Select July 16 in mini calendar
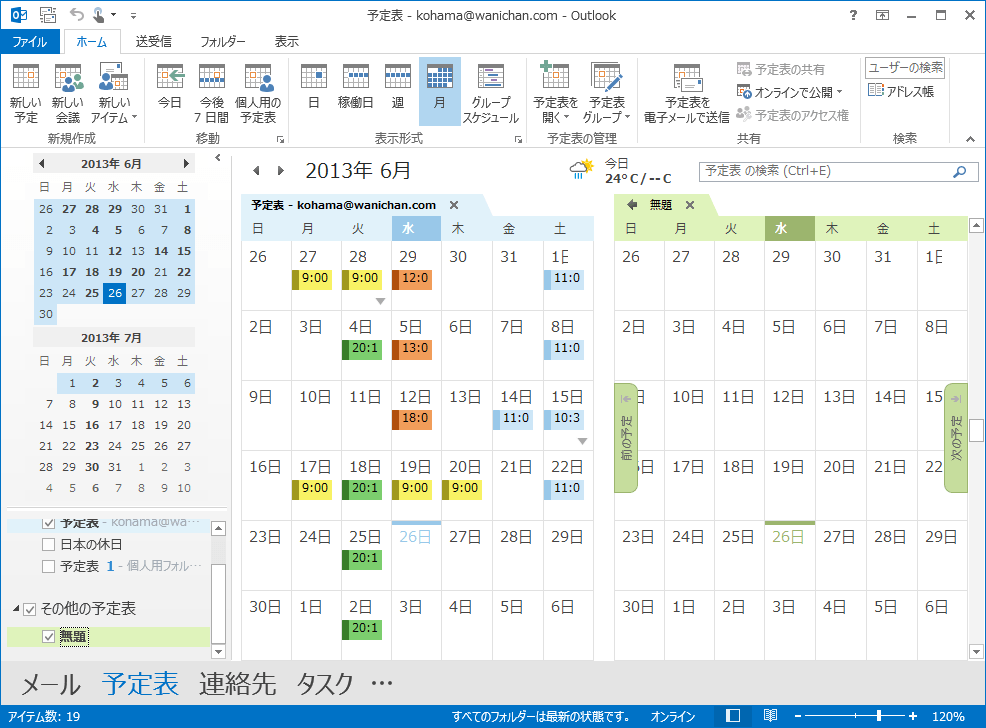Image resolution: width=986 pixels, height=728 pixels. coord(92,425)
